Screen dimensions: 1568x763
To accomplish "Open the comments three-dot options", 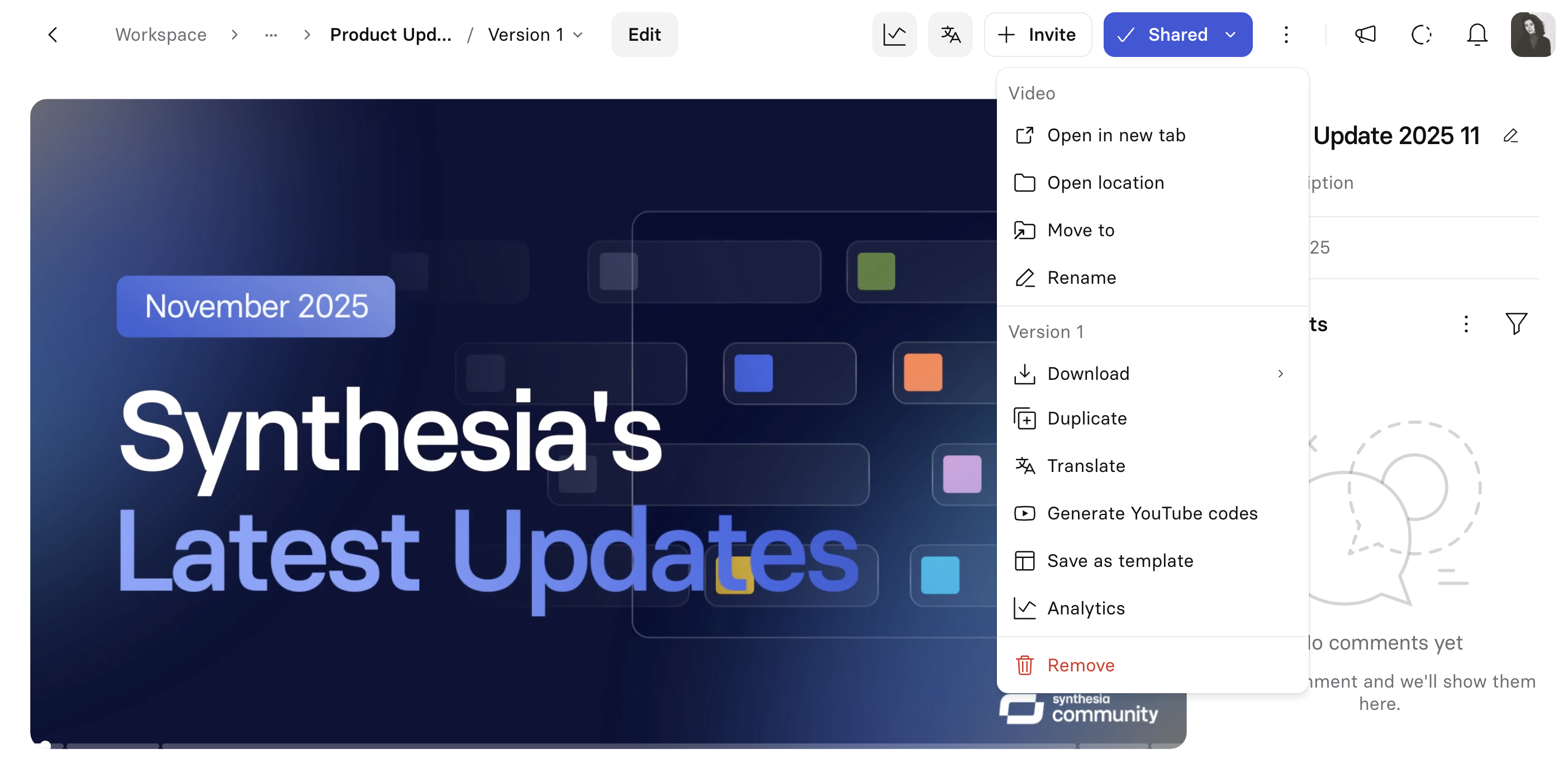I will 1466,324.
